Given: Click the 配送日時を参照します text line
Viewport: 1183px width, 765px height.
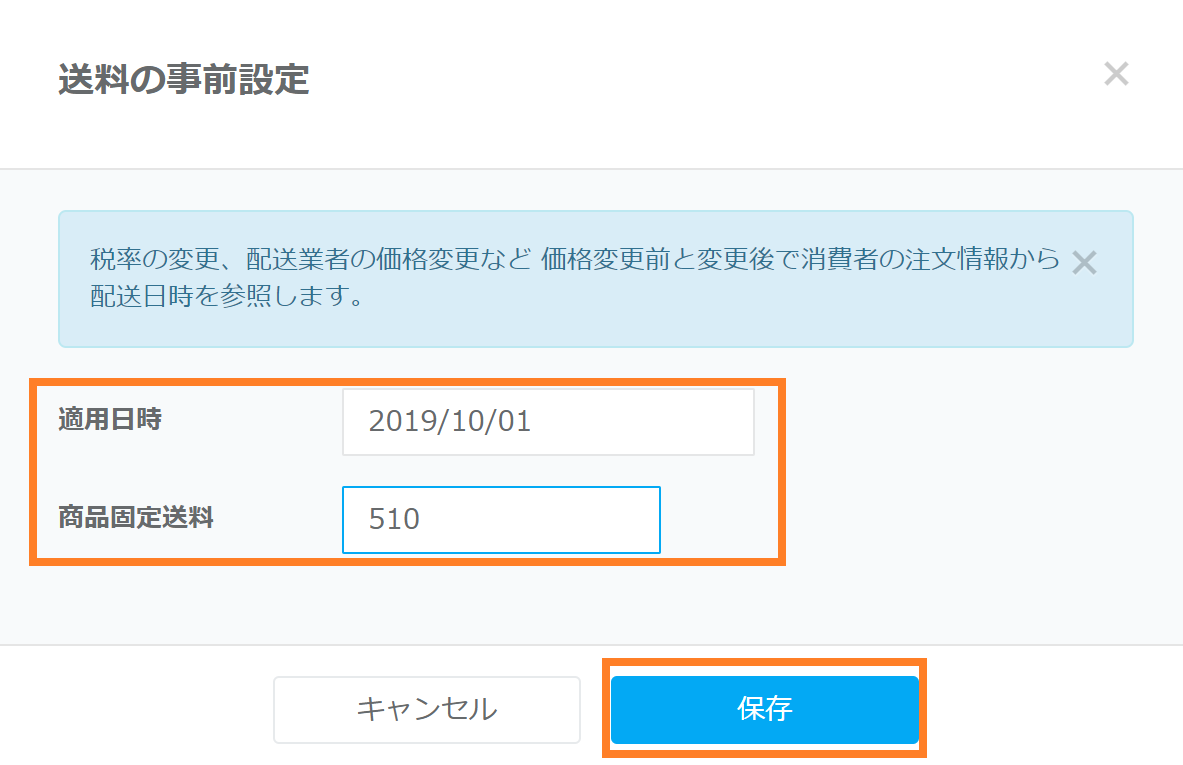Looking at the screenshot, I should point(225,298).
